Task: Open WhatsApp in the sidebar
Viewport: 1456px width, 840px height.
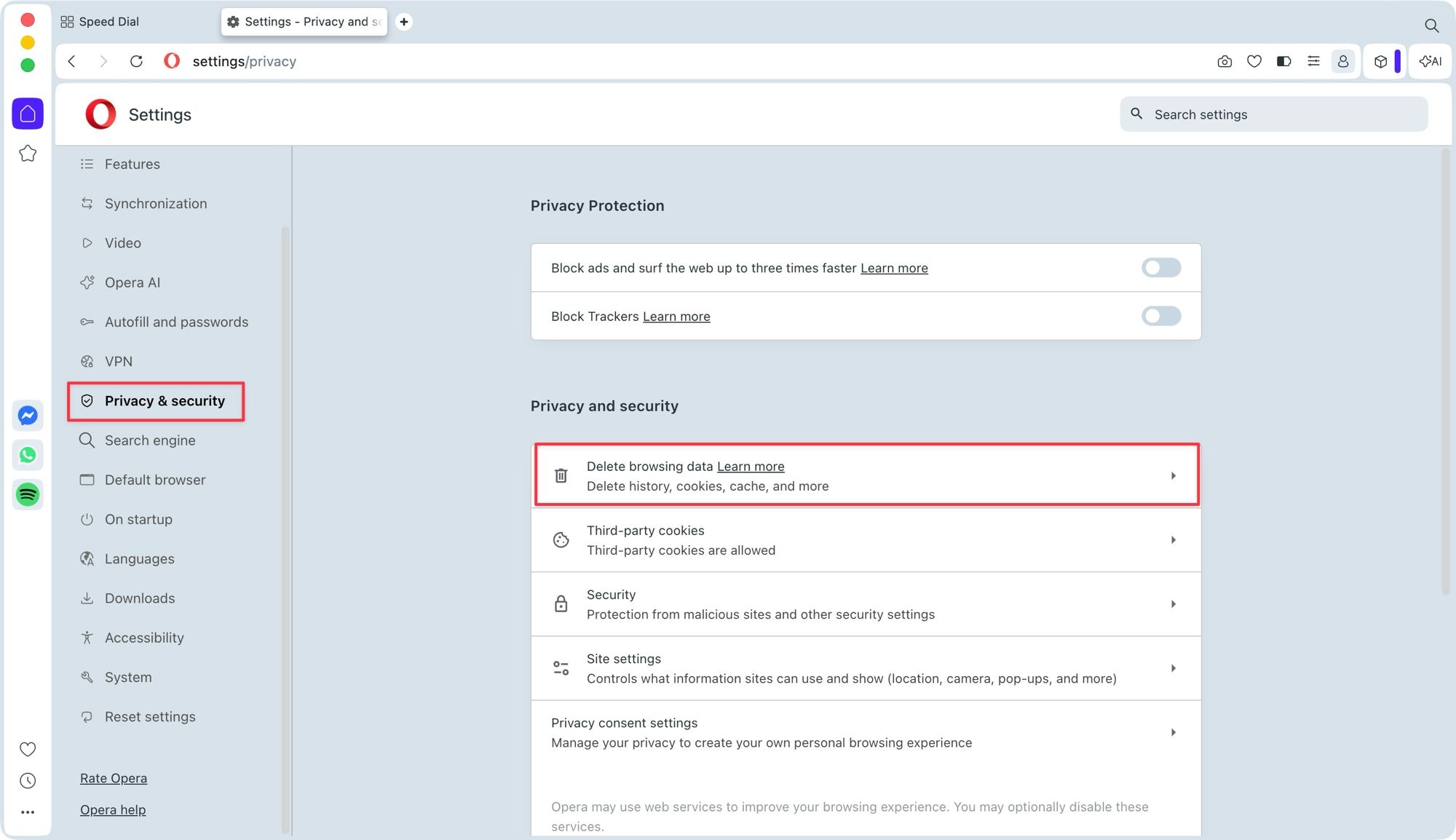Action: (28, 455)
